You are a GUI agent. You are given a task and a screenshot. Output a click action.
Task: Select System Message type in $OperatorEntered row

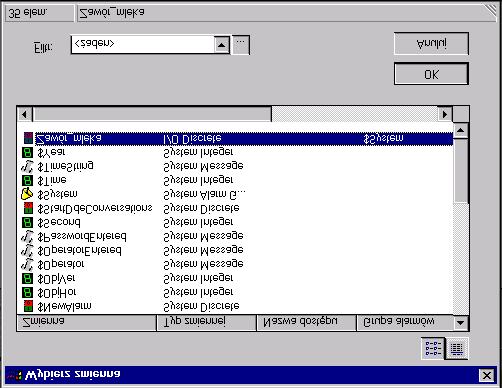click(x=203, y=250)
